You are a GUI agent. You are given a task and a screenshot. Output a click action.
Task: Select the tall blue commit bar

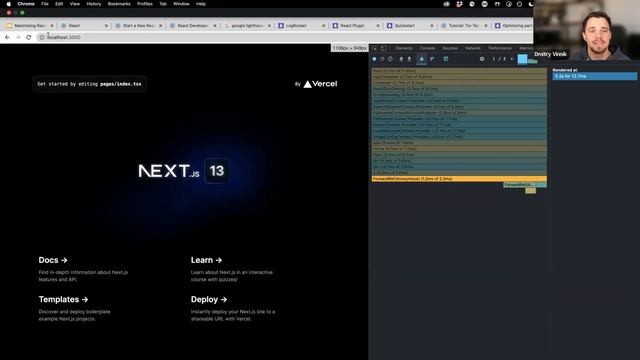point(522,59)
